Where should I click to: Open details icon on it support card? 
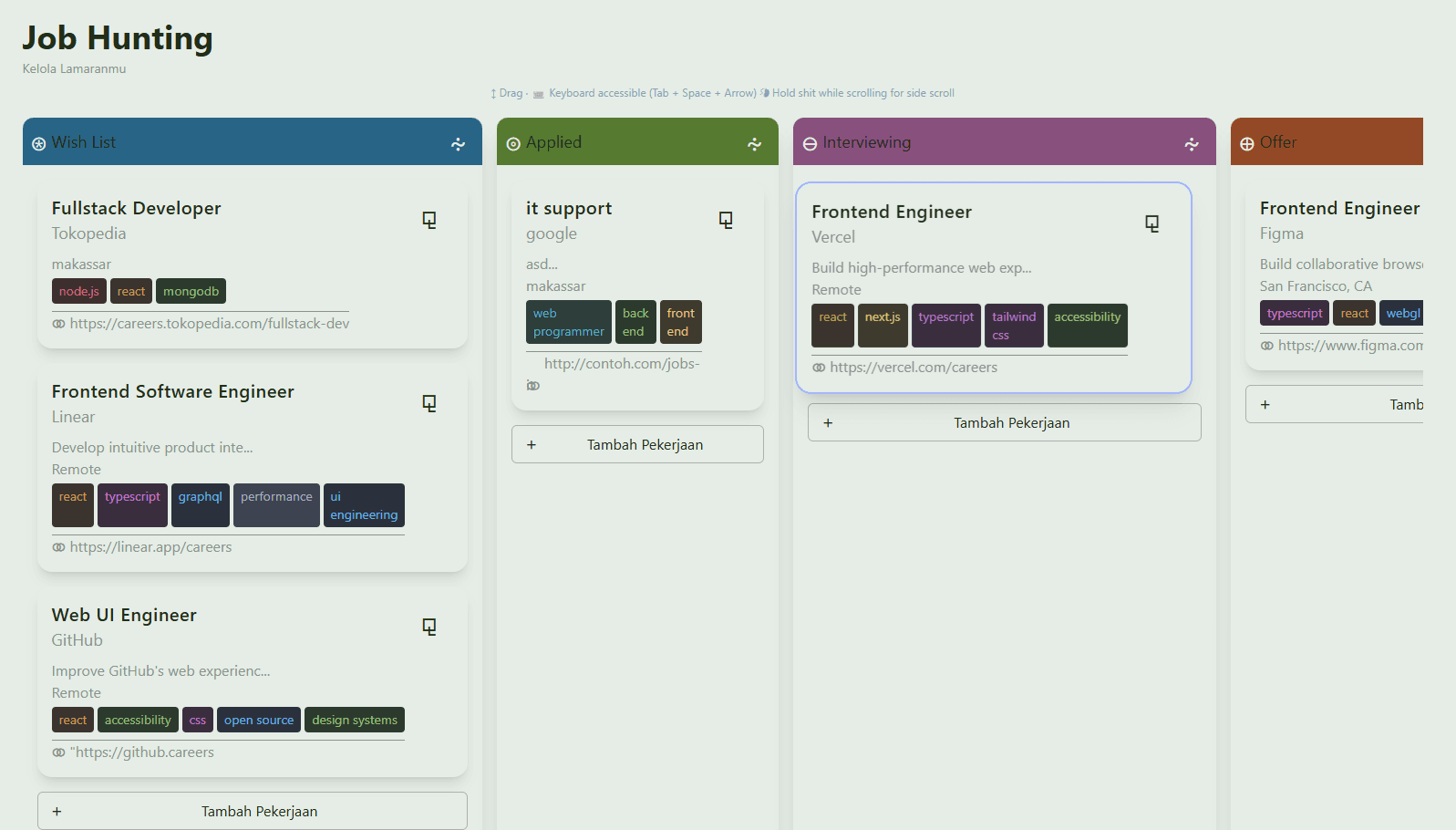(x=726, y=220)
